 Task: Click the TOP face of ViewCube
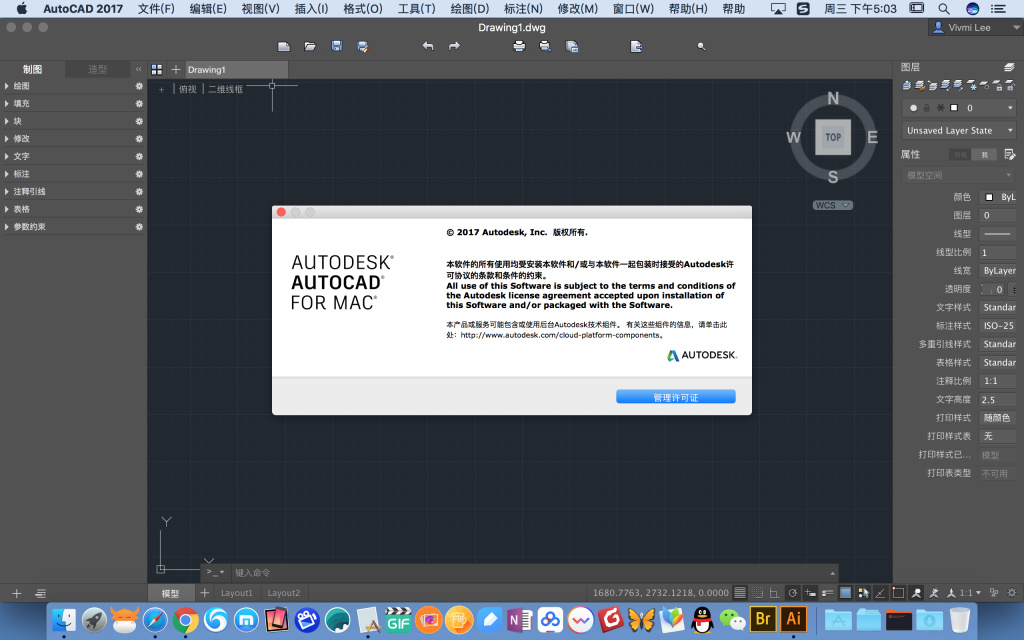(x=833, y=137)
